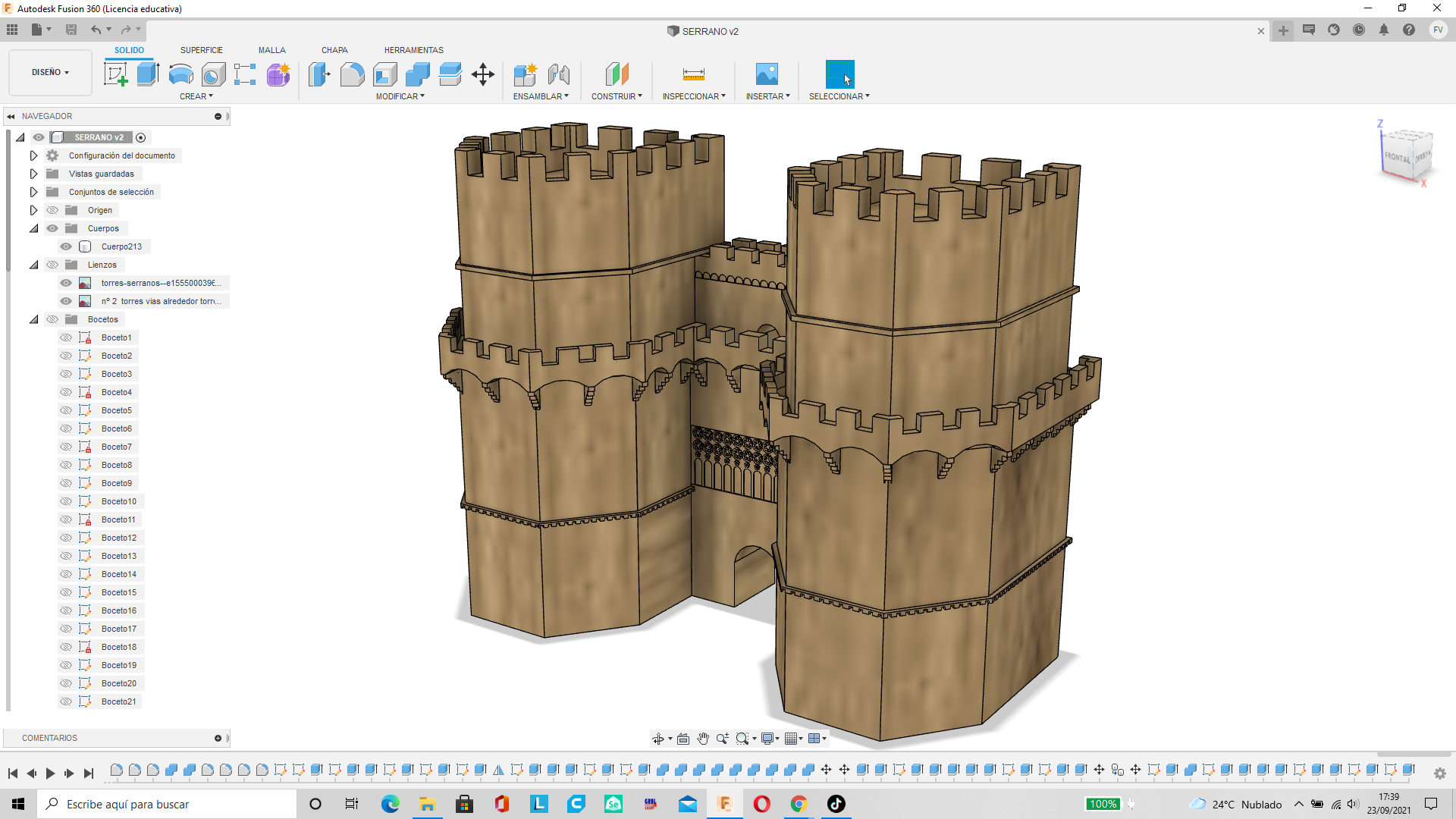
Task: Click the Extrude tool icon
Action: tap(148, 74)
